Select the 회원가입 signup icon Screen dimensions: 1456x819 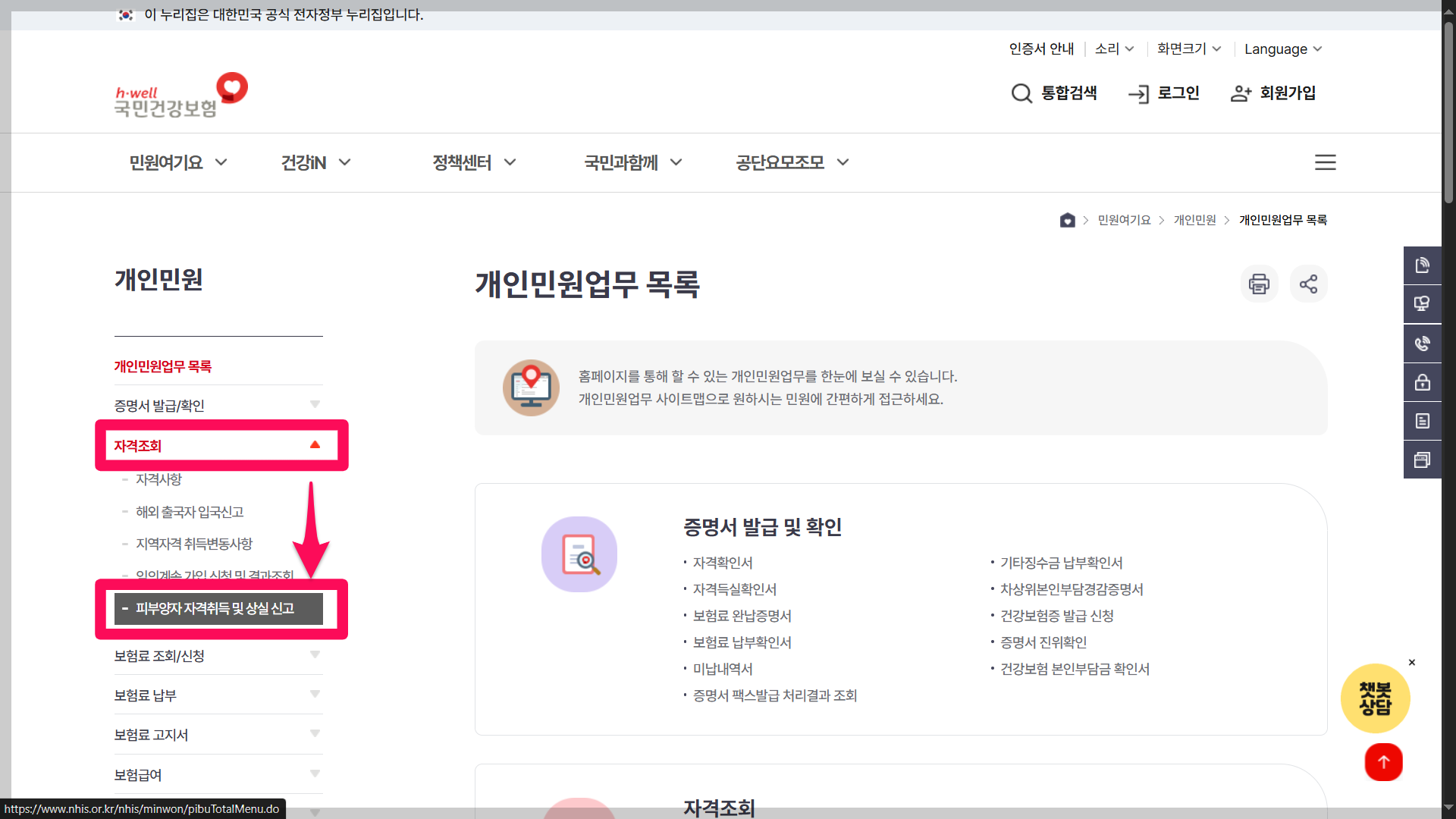(x=1241, y=93)
